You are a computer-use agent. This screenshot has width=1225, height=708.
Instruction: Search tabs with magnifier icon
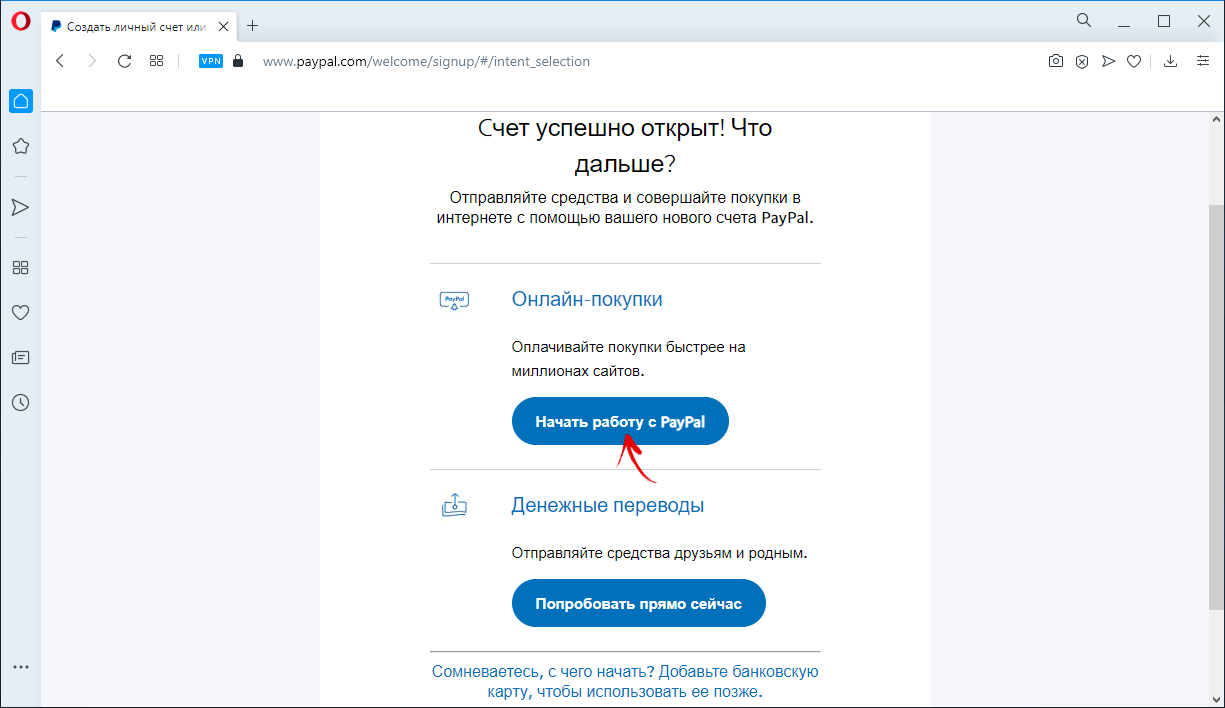tap(1084, 20)
